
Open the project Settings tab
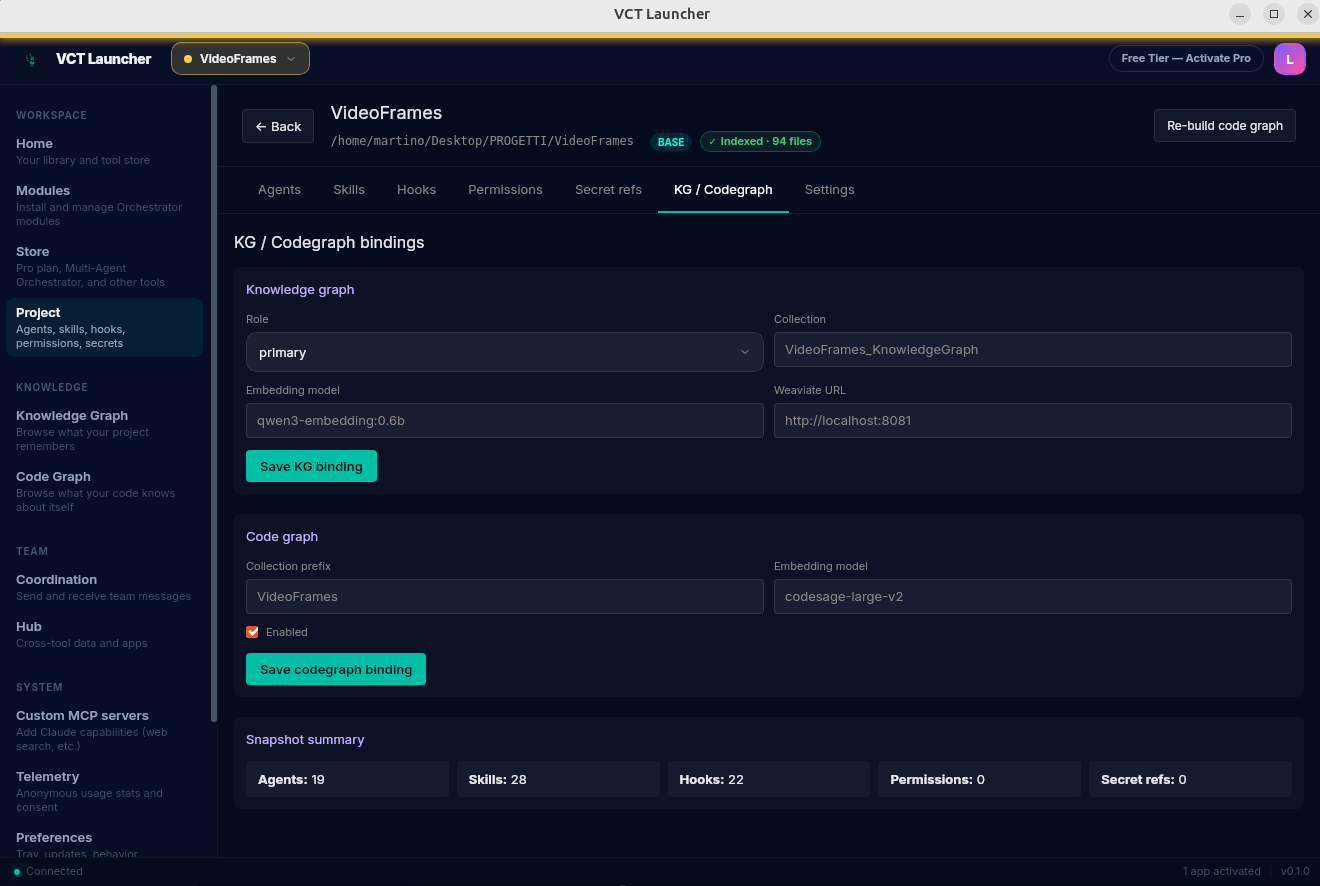click(829, 190)
